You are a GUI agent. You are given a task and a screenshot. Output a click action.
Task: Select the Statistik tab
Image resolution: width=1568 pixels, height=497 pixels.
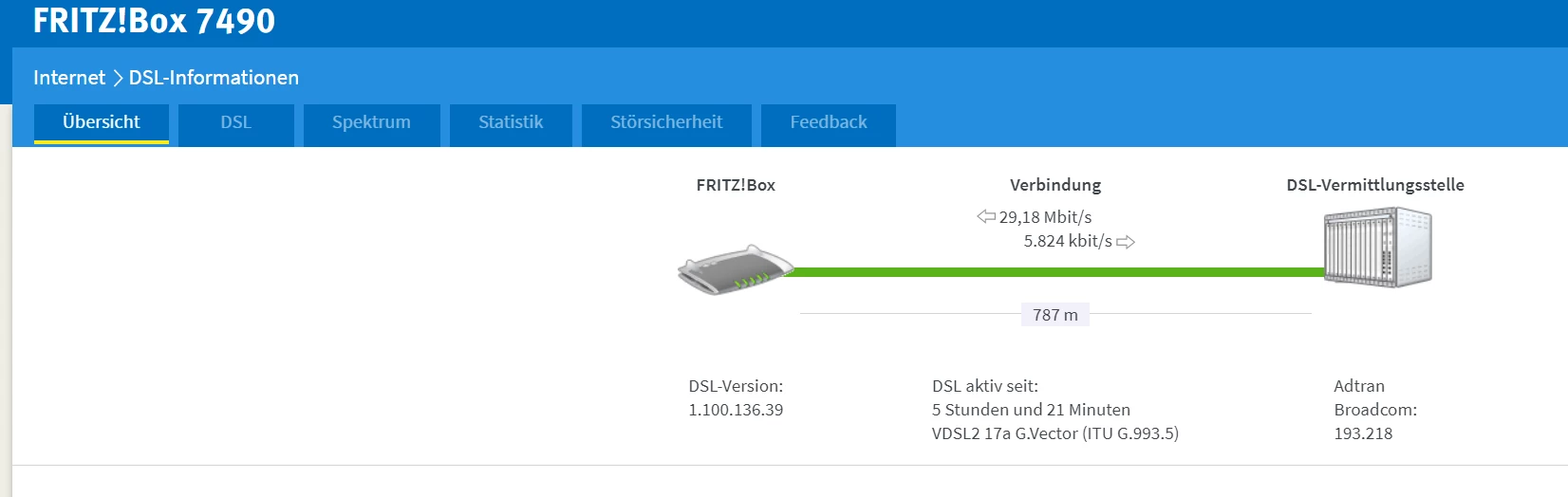(511, 122)
